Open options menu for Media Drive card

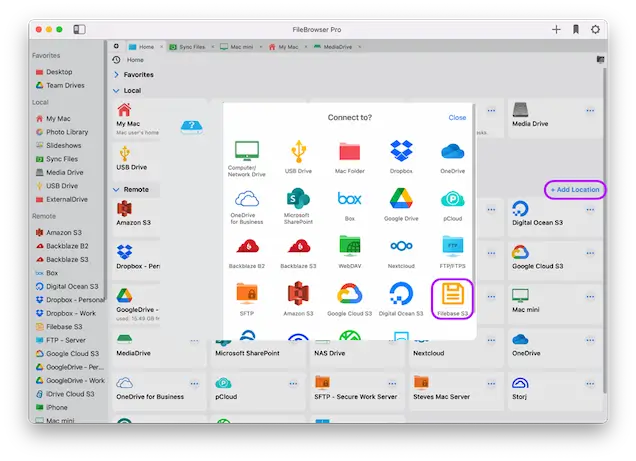pyautogui.click(x=590, y=110)
